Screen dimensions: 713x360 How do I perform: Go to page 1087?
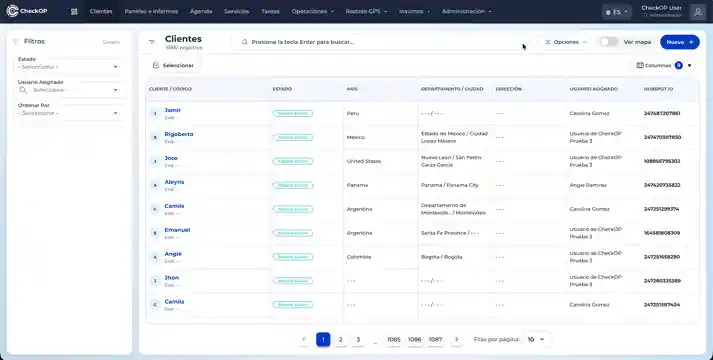pyautogui.click(x=436, y=340)
